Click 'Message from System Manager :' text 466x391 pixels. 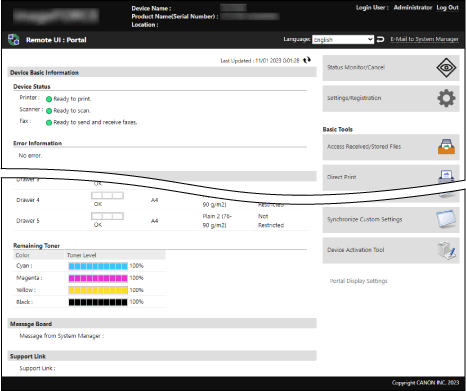(x=62, y=336)
